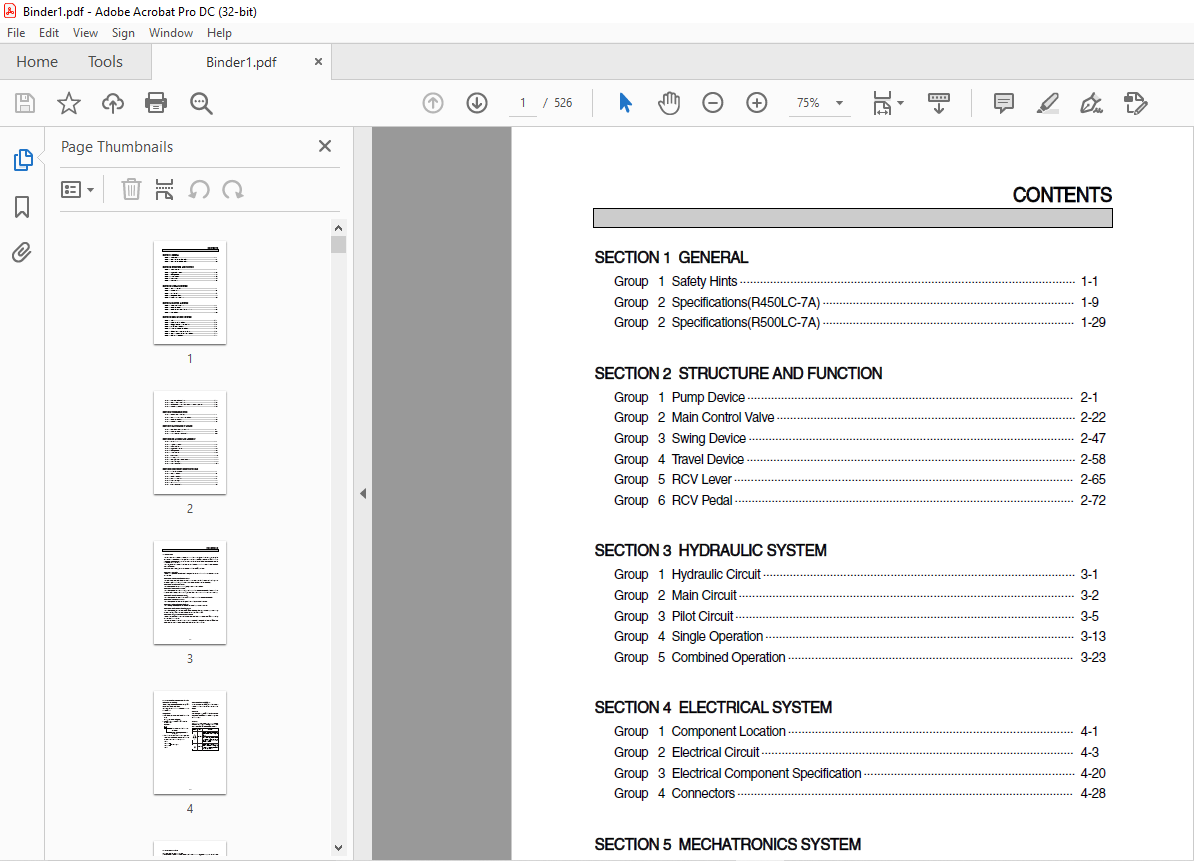Expand the page fit options arrow
The height and width of the screenshot is (861, 1194).
coord(901,103)
